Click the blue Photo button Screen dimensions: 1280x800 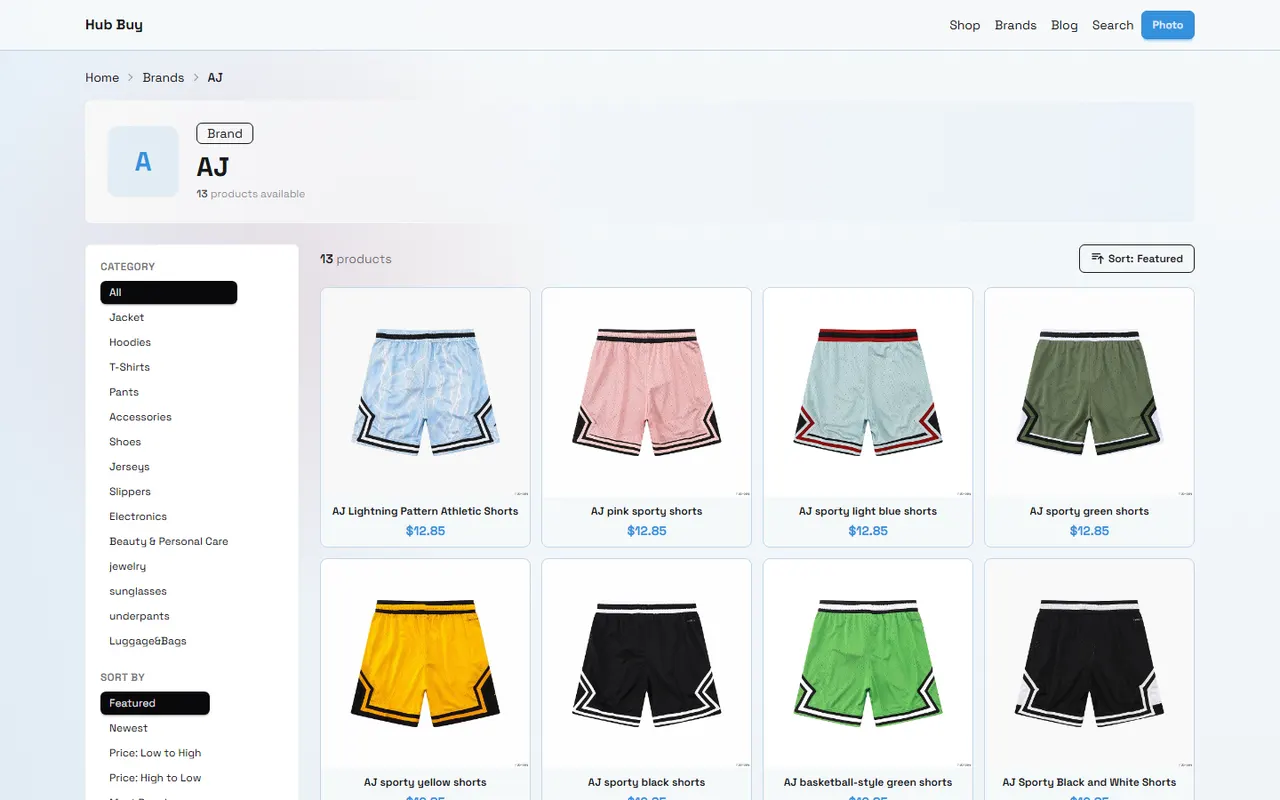click(1168, 25)
